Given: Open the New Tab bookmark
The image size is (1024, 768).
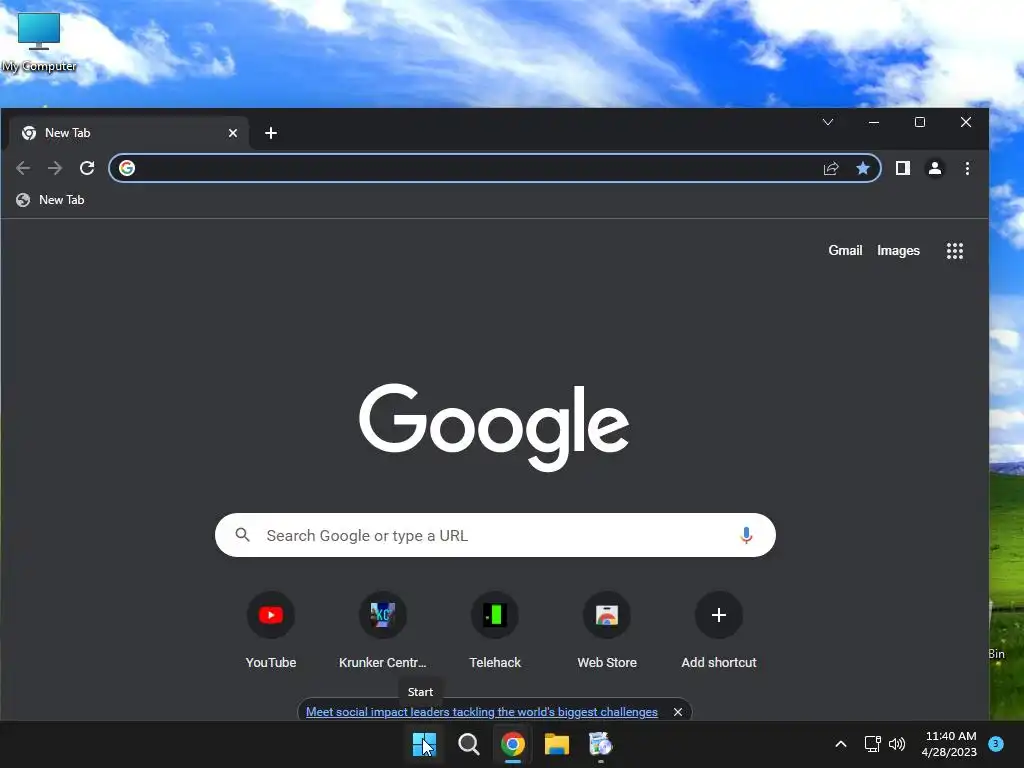Looking at the screenshot, I should [x=50, y=200].
